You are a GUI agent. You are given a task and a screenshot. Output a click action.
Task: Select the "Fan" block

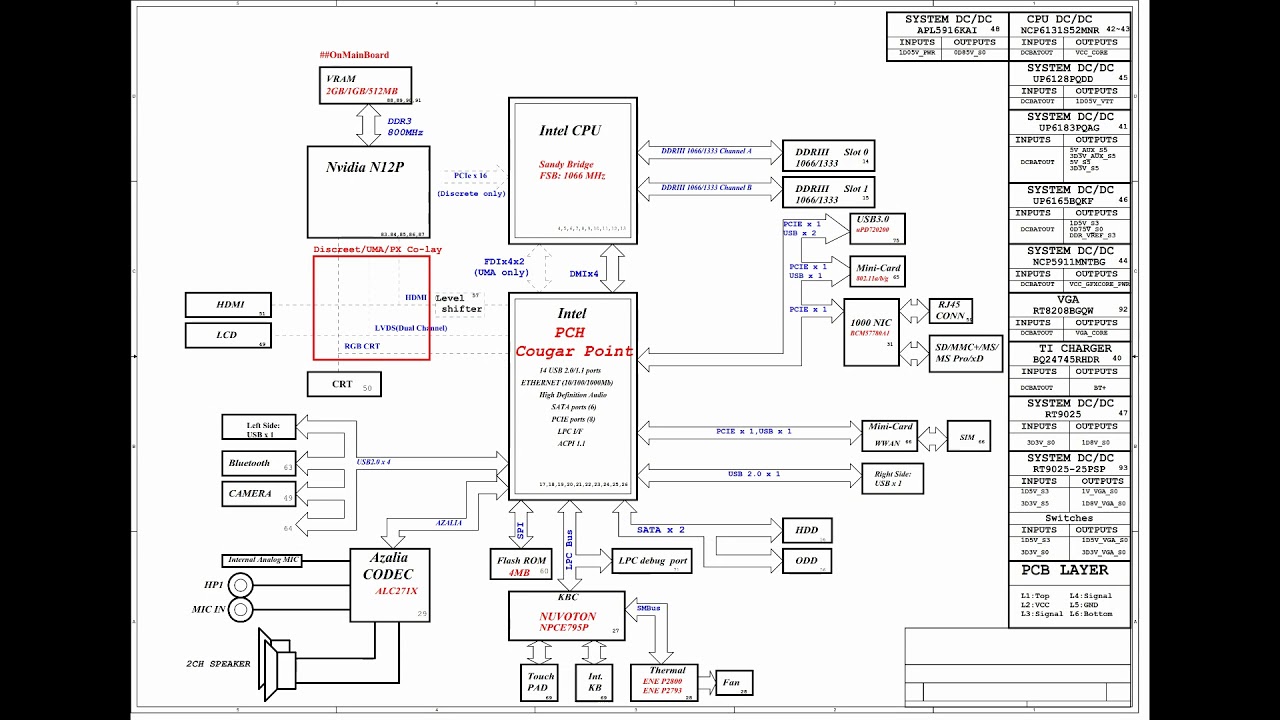(732, 684)
